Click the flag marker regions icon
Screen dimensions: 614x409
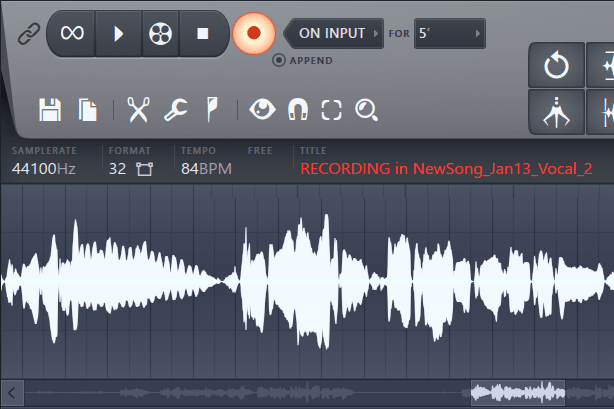[x=212, y=110]
